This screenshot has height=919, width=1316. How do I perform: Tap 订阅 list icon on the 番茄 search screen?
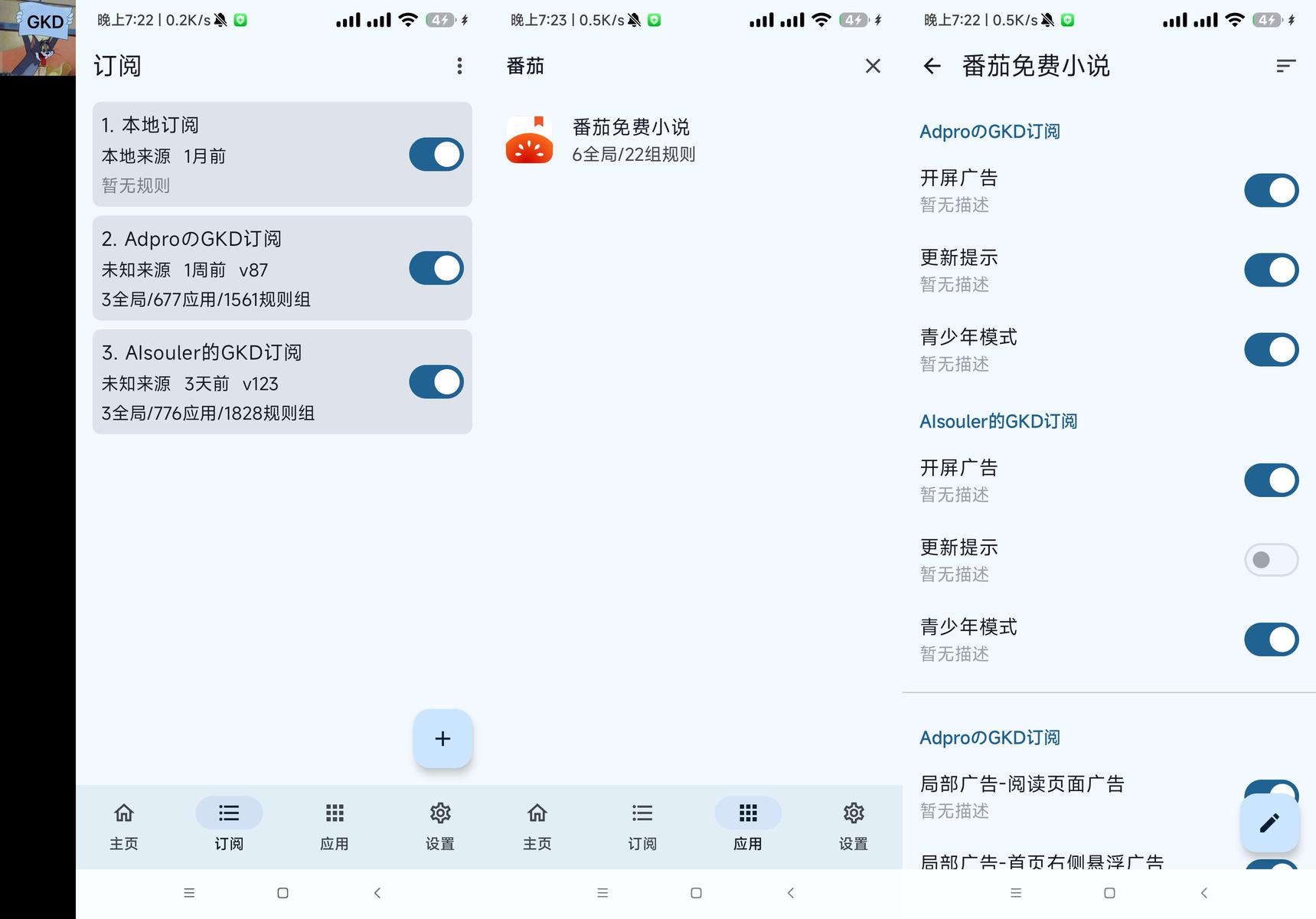[642, 813]
